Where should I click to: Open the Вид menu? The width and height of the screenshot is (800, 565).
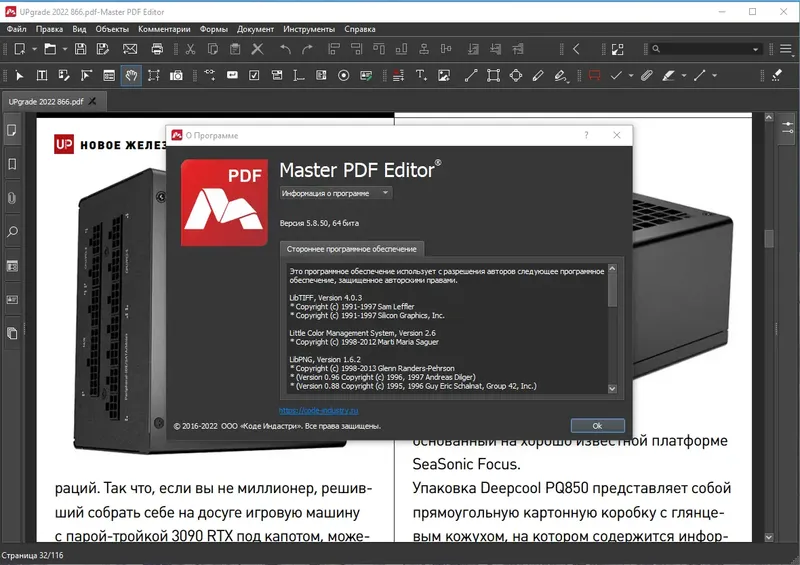pos(79,29)
